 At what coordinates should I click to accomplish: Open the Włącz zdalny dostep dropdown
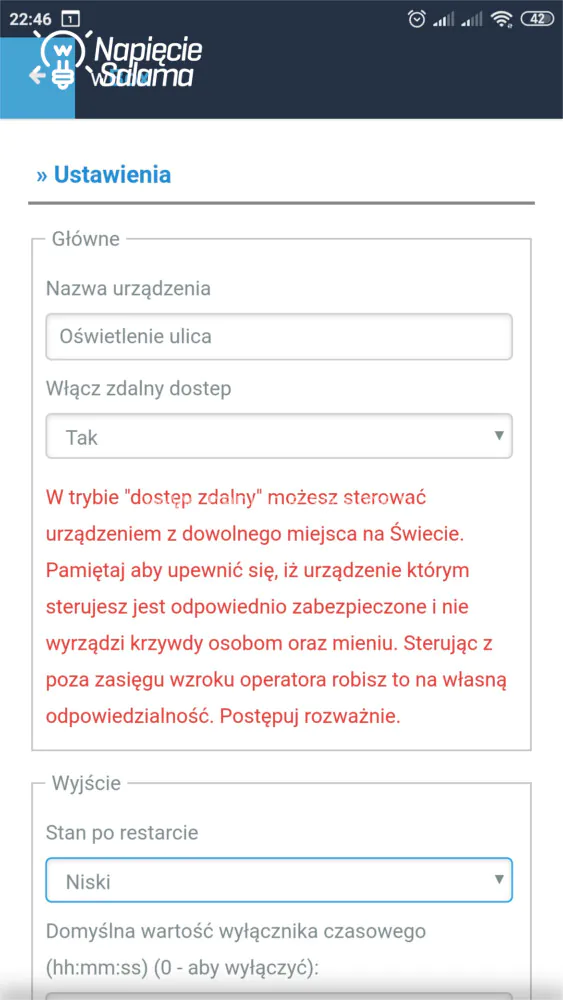pos(279,436)
